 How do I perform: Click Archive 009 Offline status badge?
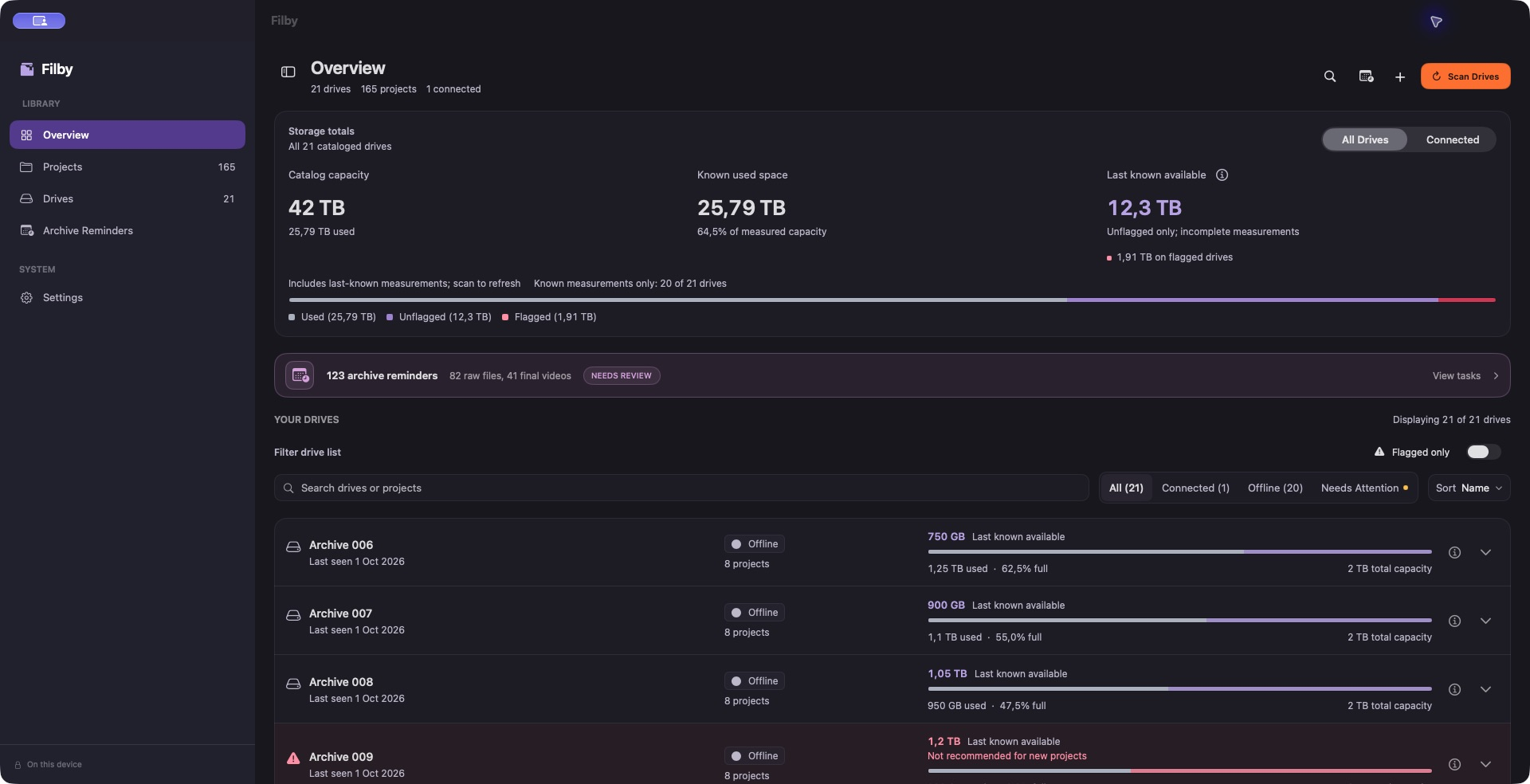tap(754, 756)
